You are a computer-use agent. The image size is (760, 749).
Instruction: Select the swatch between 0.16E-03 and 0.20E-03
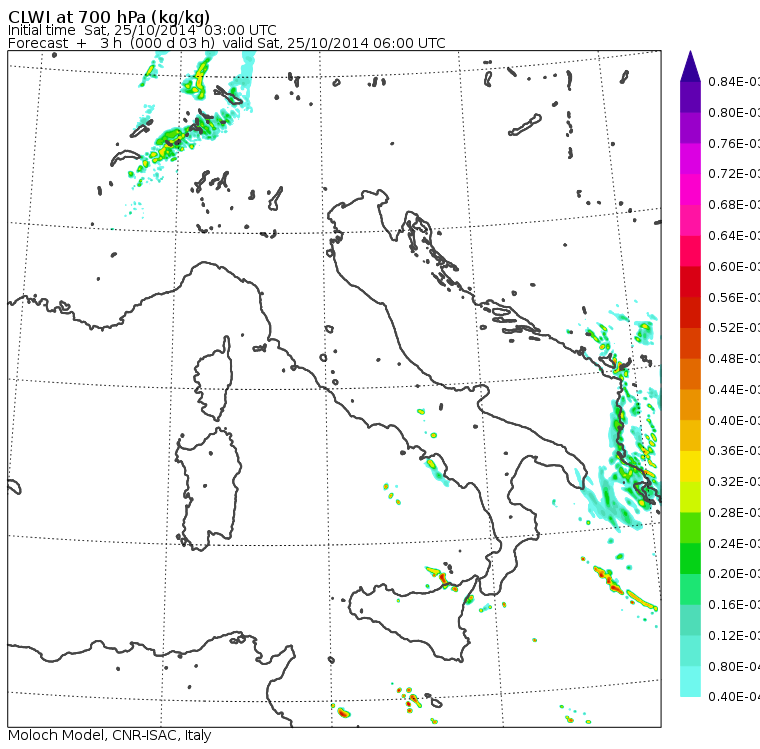[690, 590]
